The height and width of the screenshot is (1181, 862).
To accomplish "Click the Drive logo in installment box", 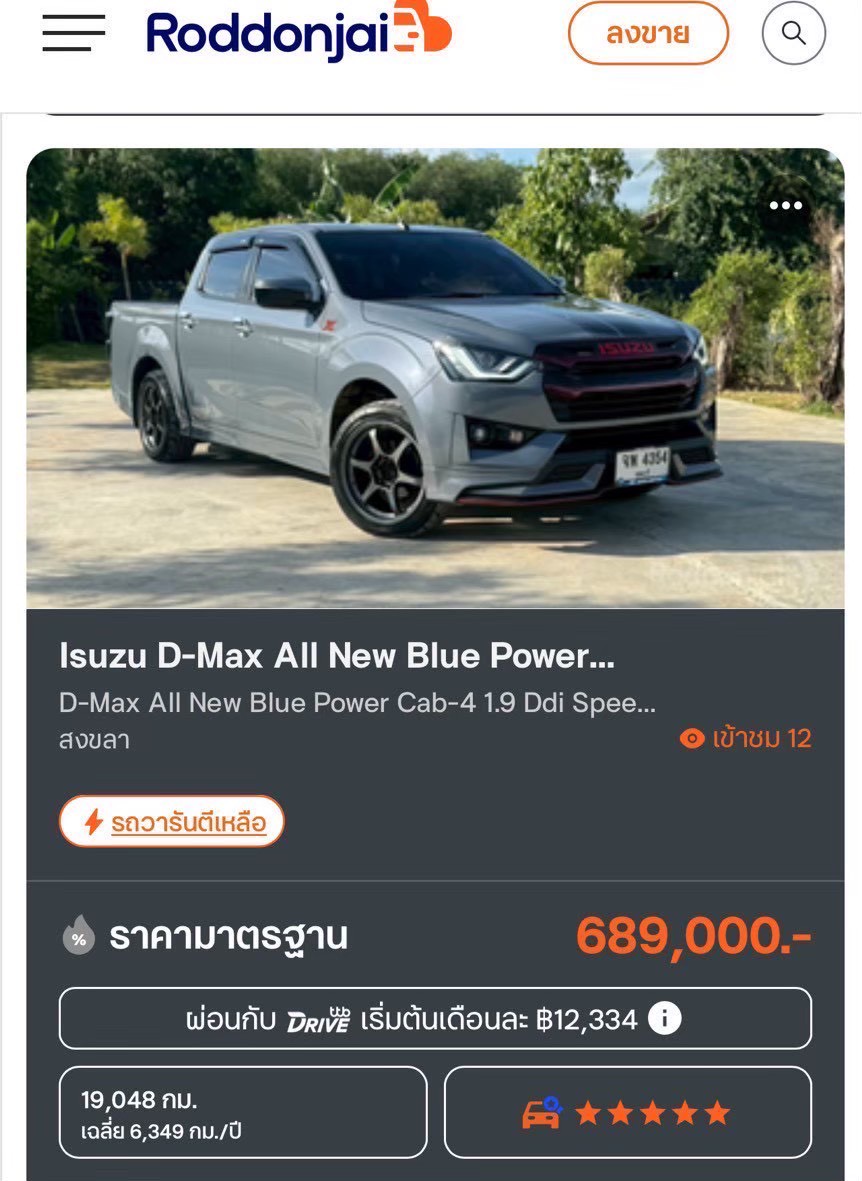I will 319,1020.
